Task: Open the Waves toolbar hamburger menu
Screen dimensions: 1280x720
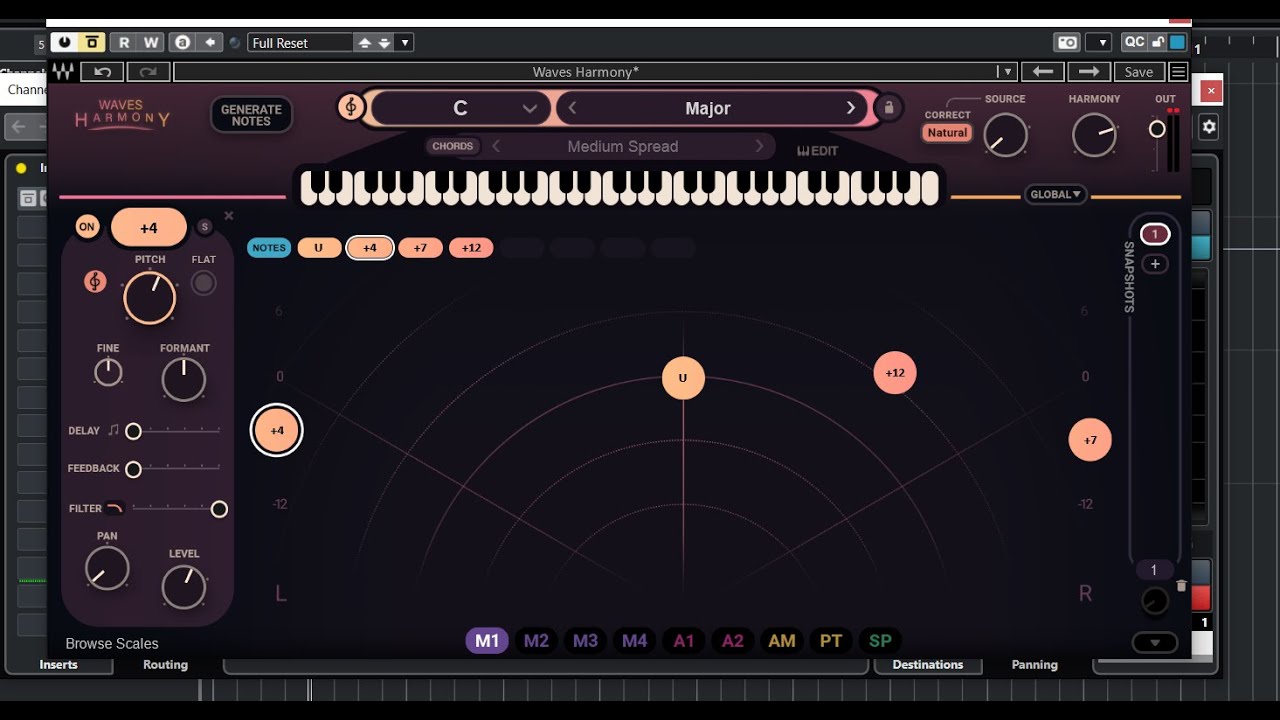Action: pos(1178,72)
